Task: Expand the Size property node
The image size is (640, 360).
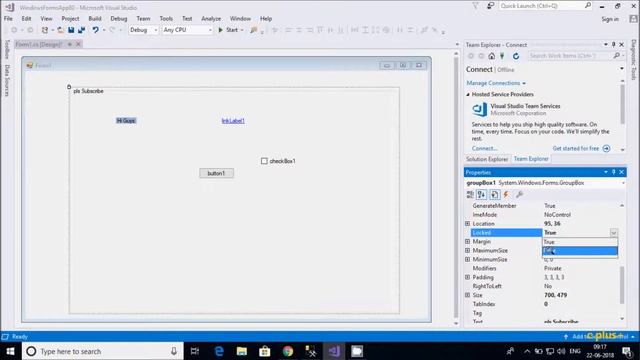Action: (x=467, y=295)
